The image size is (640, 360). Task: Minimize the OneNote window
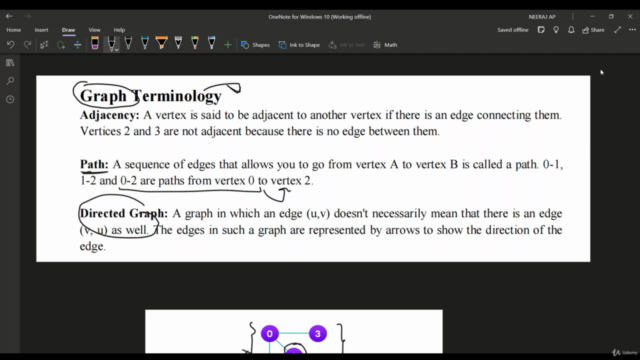(592, 16)
